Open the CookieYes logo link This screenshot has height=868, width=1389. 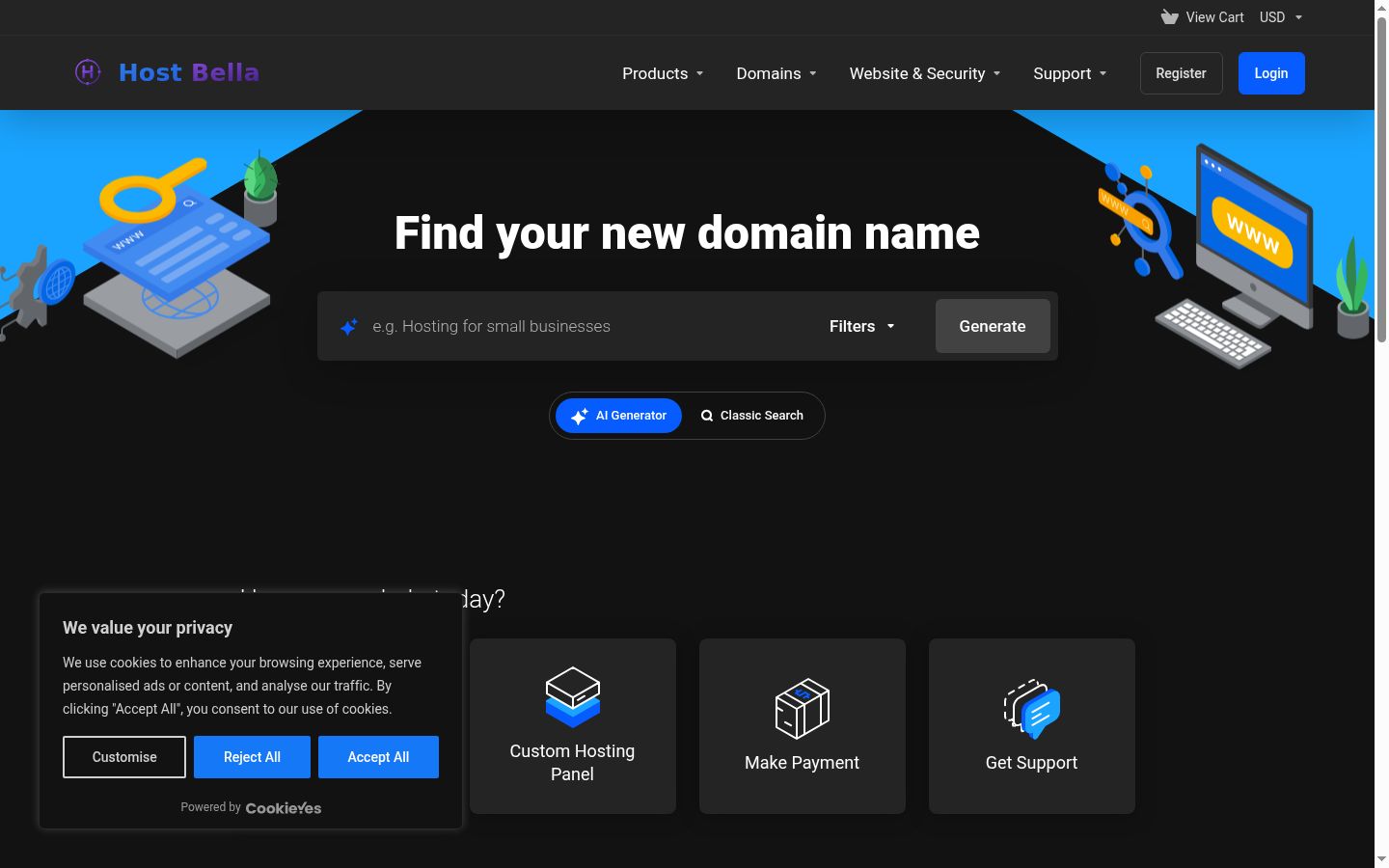pyautogui.click(x=284, y=808)
